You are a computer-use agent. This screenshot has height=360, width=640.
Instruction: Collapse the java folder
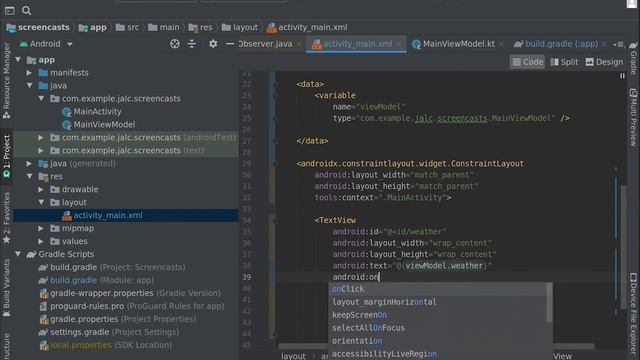[x=29, y=86]
